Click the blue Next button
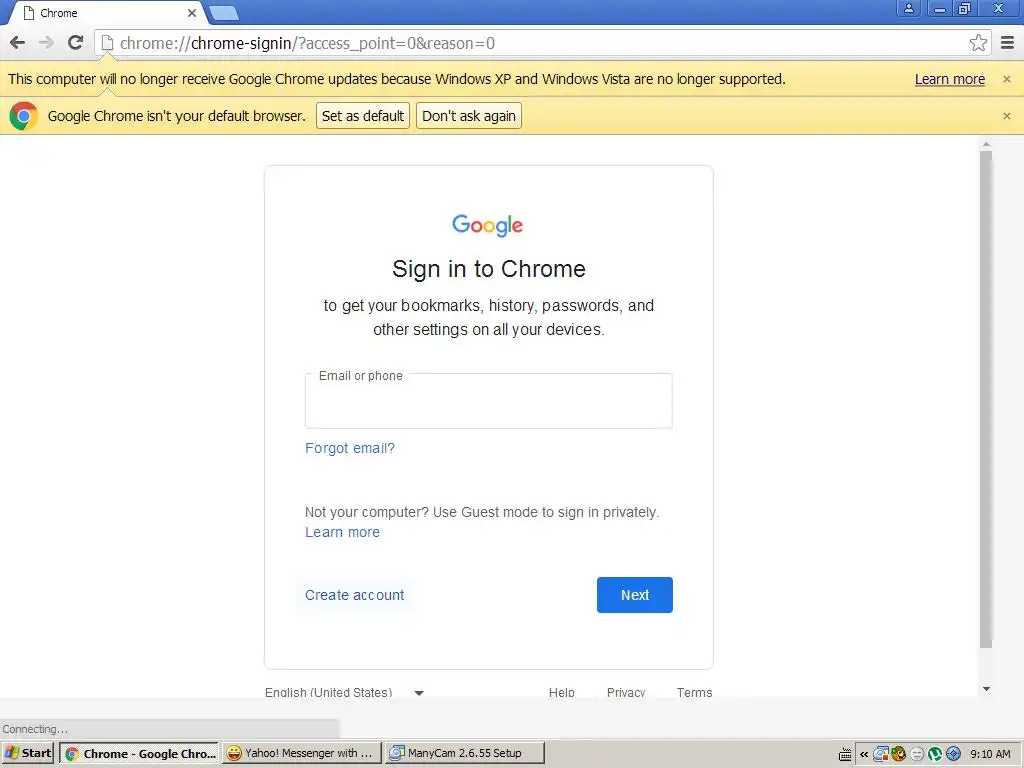Image resolution: width=1024 pixels, height=768 pixels. pyautogui.click(x=635, y=595)
